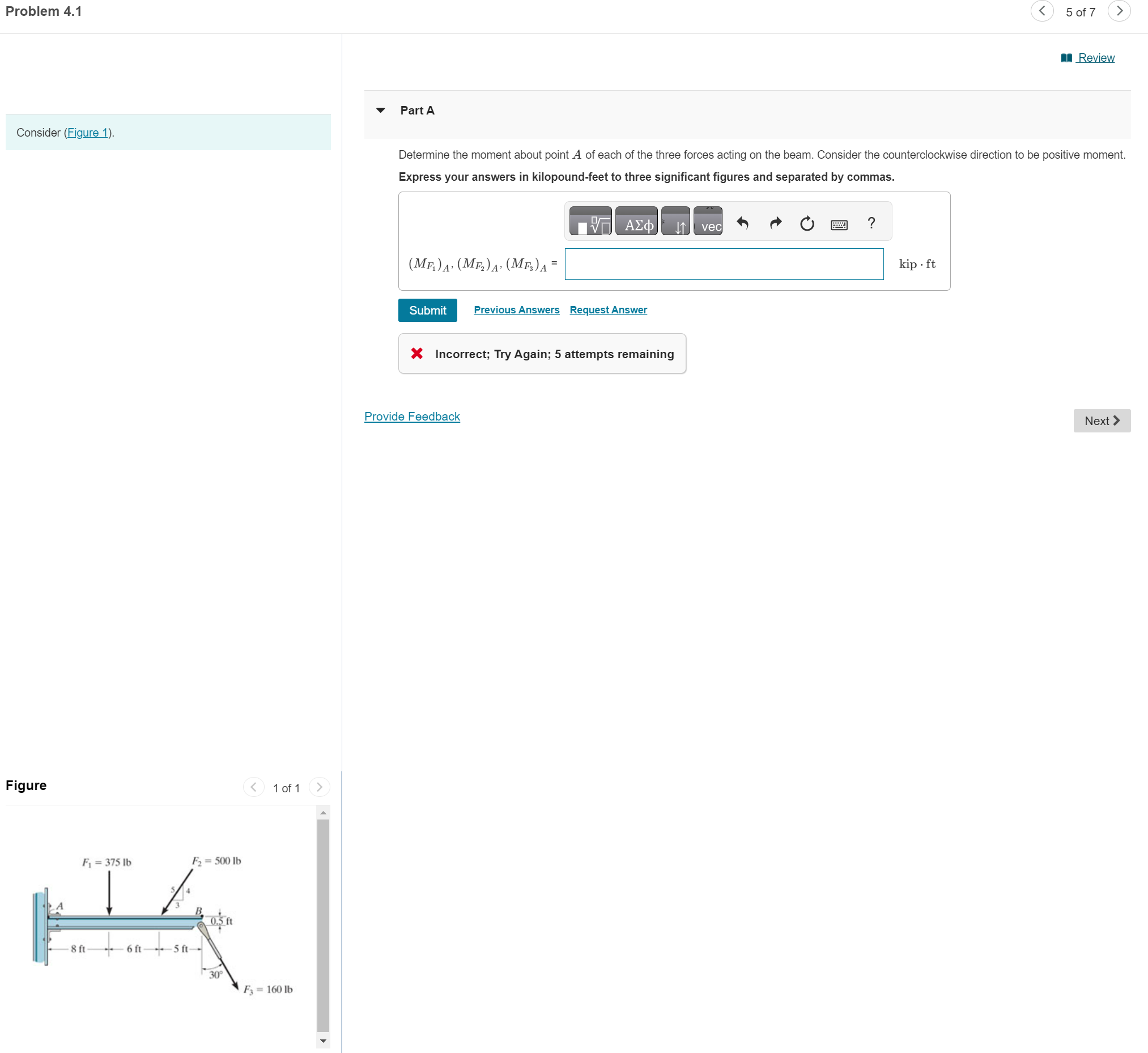Open the Greek symbols ΑΣΦ palette
The width and height of the screenshot is (1148, 1053).
[636, 222]
